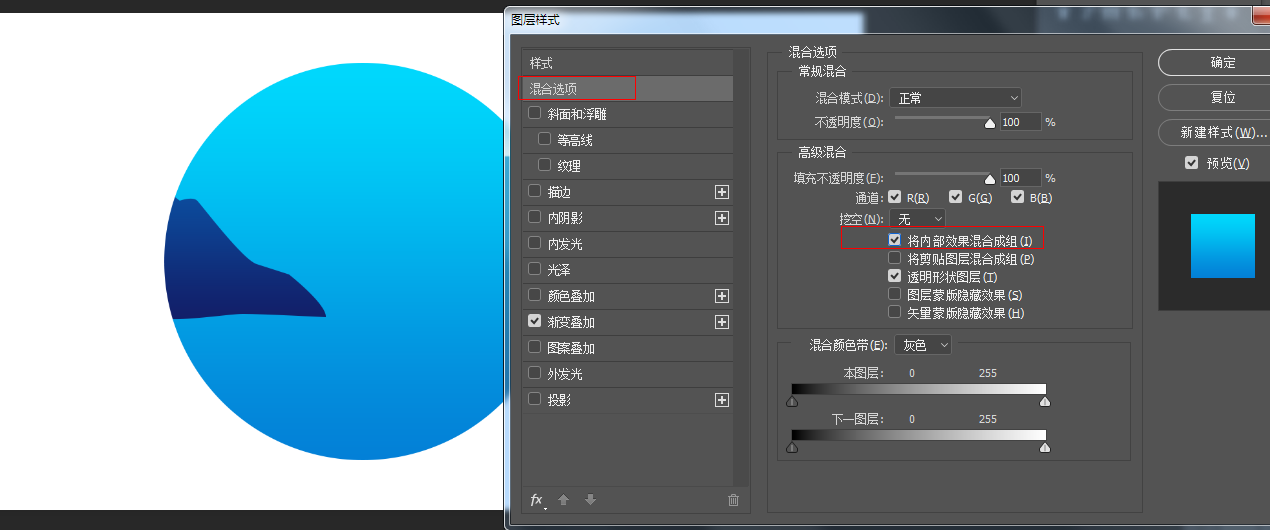Click the gradient preview thumbnail
Viewport: 1270px width, 530px height.
point(1222,246)
